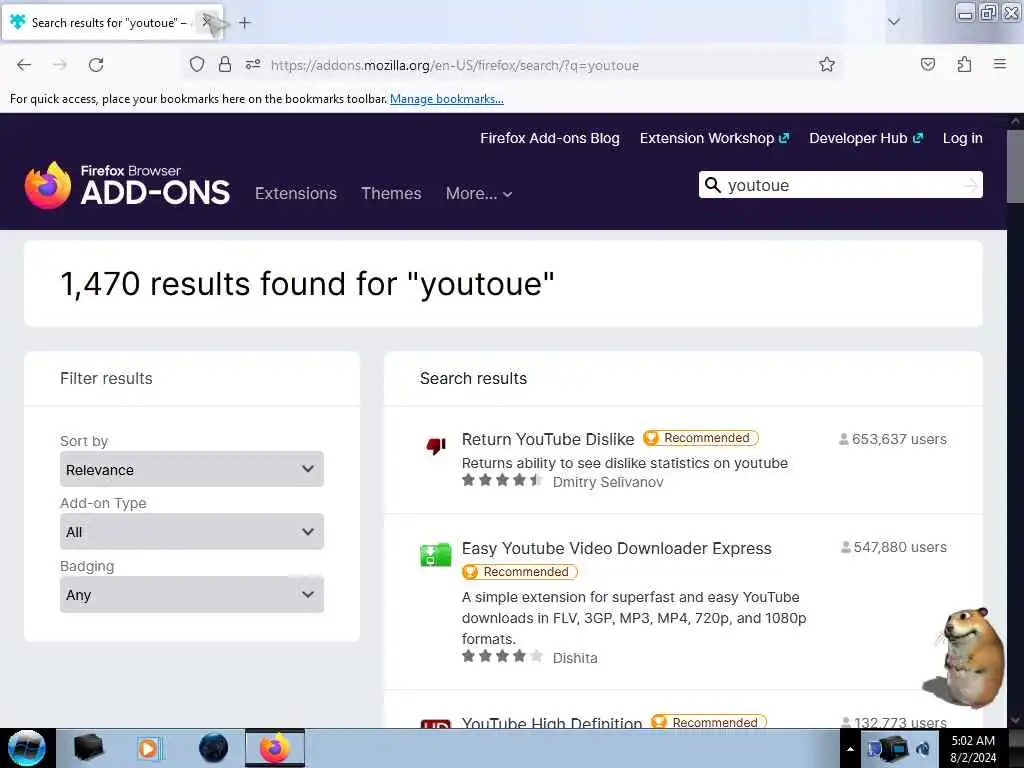Submit search with arrow button
Screen dimensions: 1024x768
(971, 185)
